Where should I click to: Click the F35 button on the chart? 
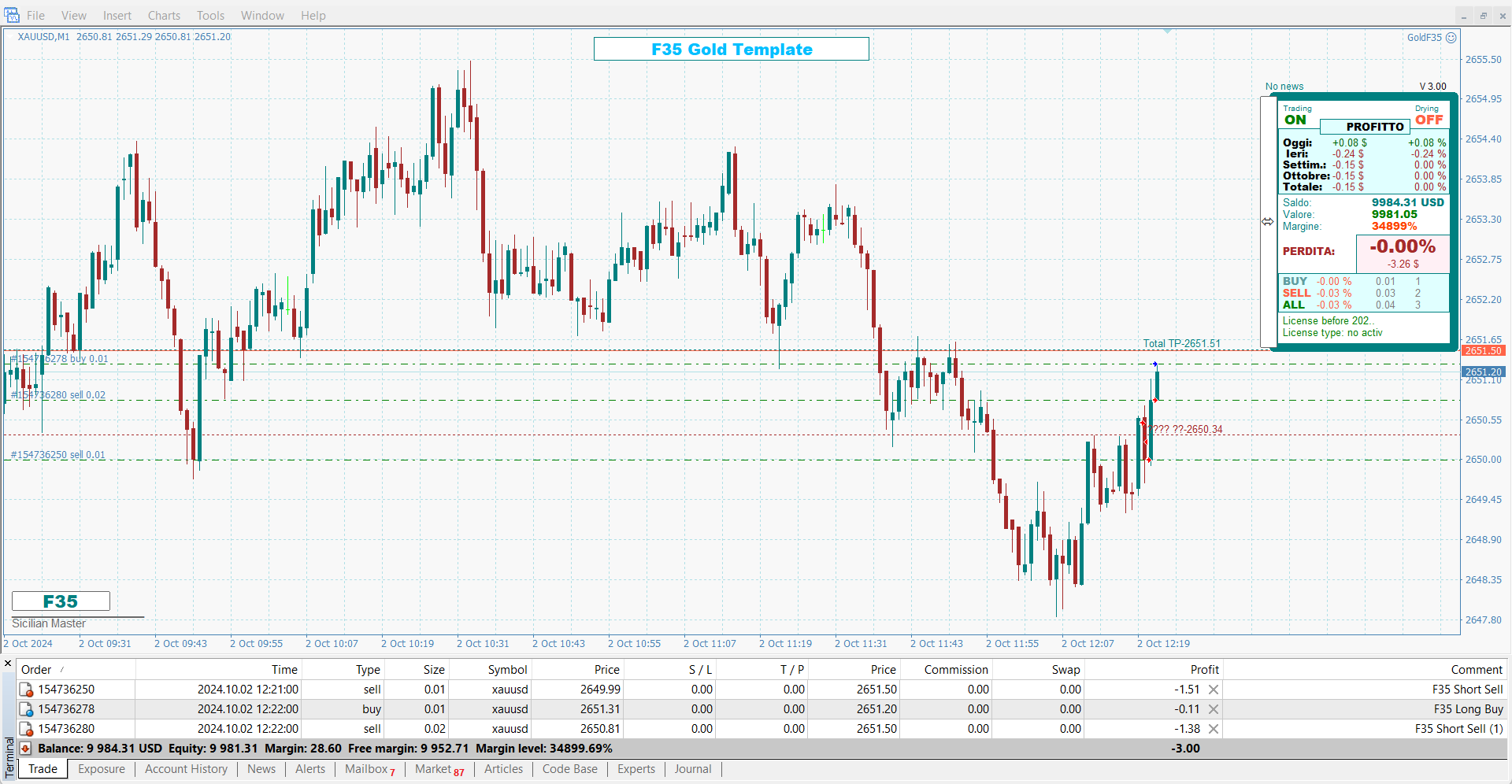tap(61, 601)
